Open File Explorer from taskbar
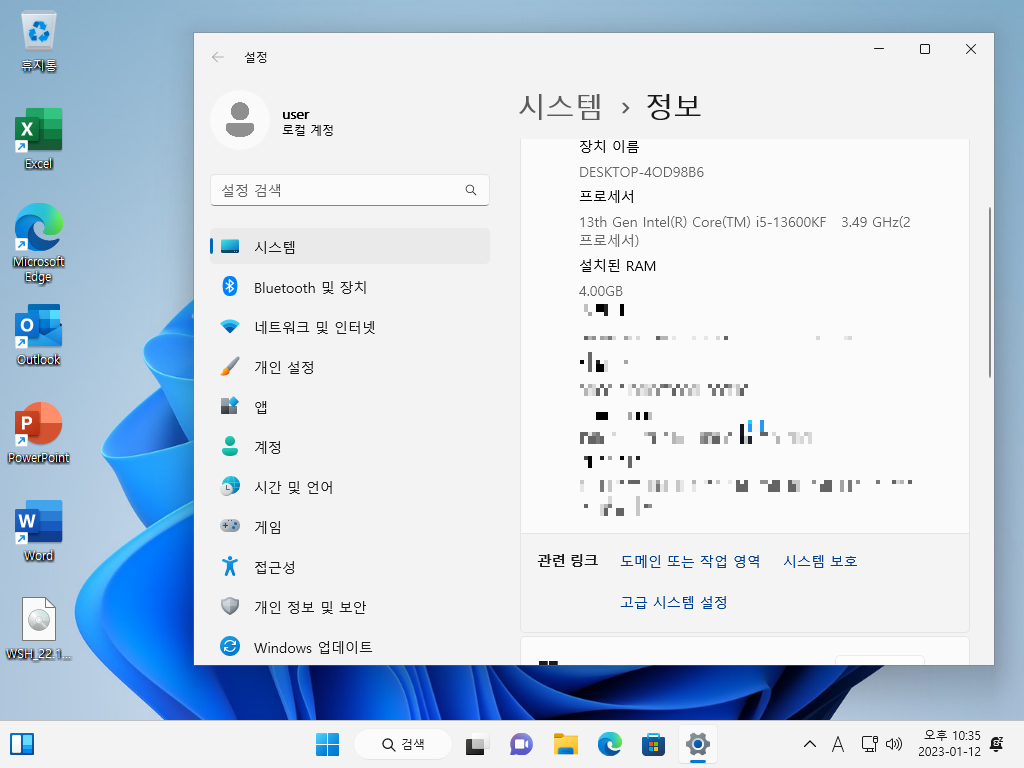 [566, 744]
